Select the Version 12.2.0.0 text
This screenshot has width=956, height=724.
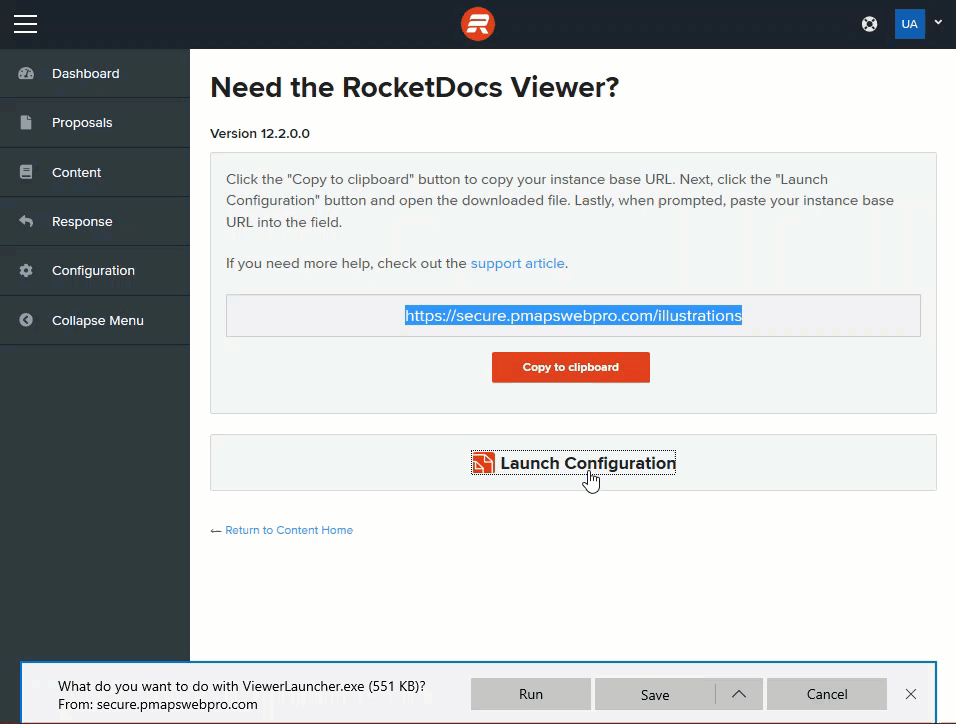pos(260,134)
